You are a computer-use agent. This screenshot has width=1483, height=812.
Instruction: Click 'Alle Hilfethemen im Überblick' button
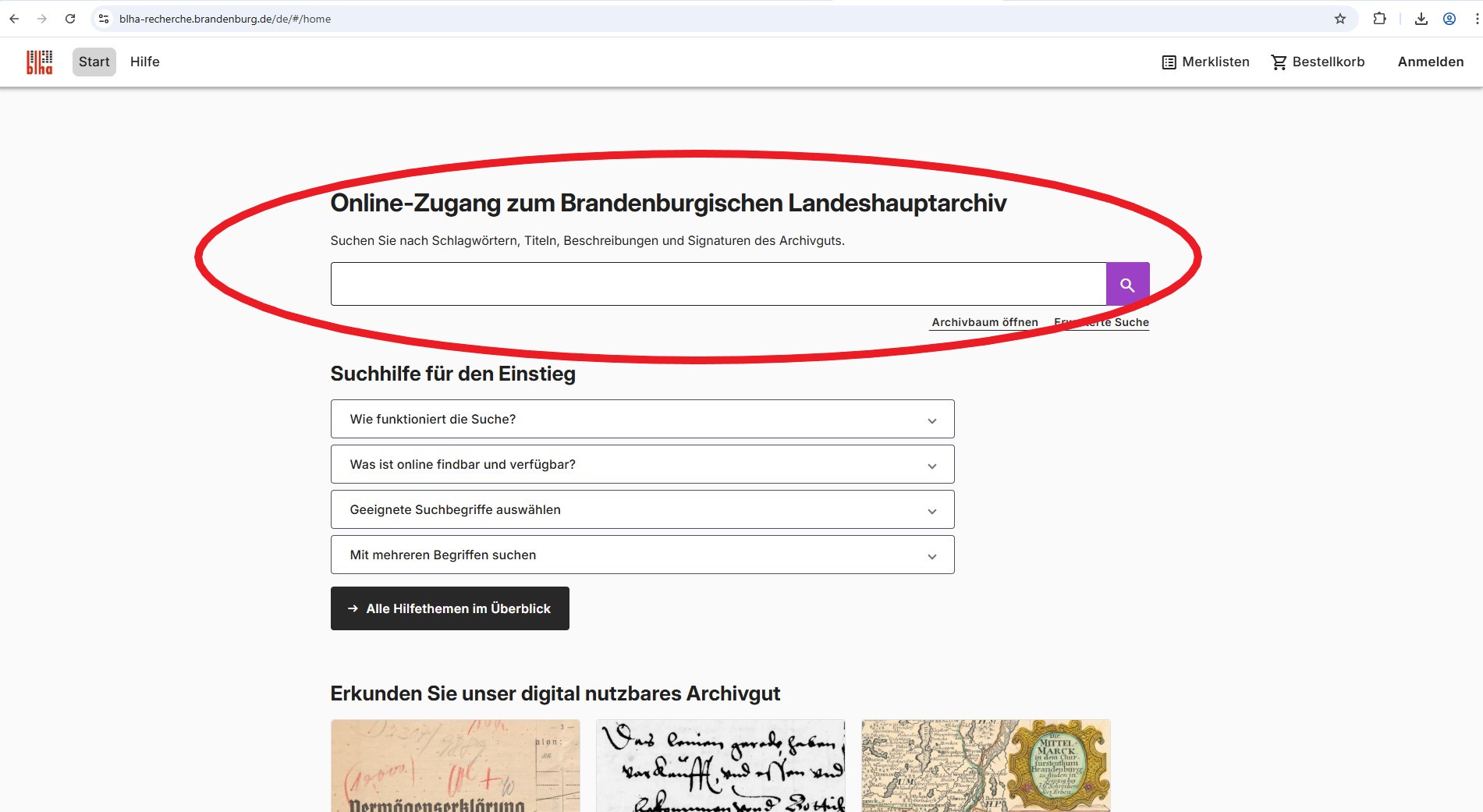point(449,608)
